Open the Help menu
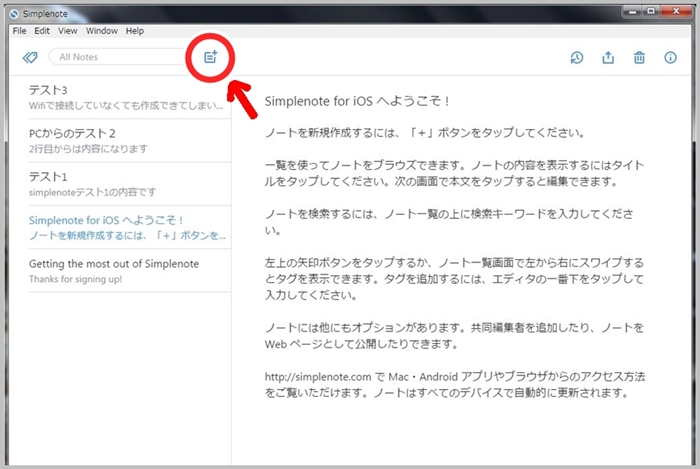 tap(134, 31)
